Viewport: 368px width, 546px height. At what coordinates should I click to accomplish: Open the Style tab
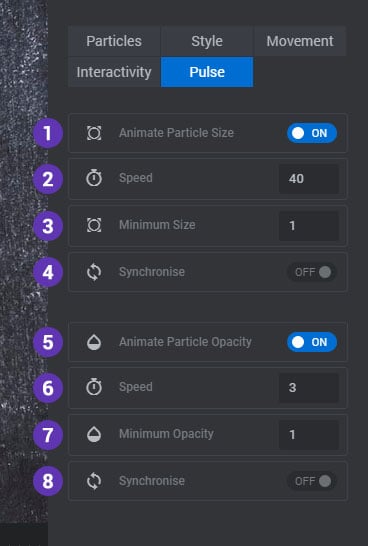click(x=207, y=41)
